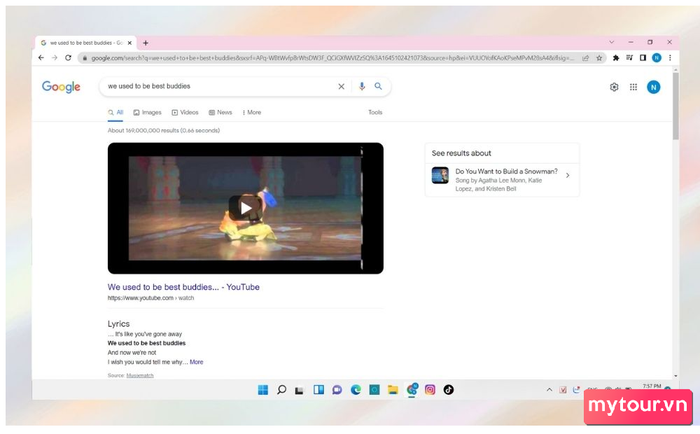Click the lock icon in the address bar
Viewport: 700px width, 434px height.
pyautogui.click(x=85, y=58)
